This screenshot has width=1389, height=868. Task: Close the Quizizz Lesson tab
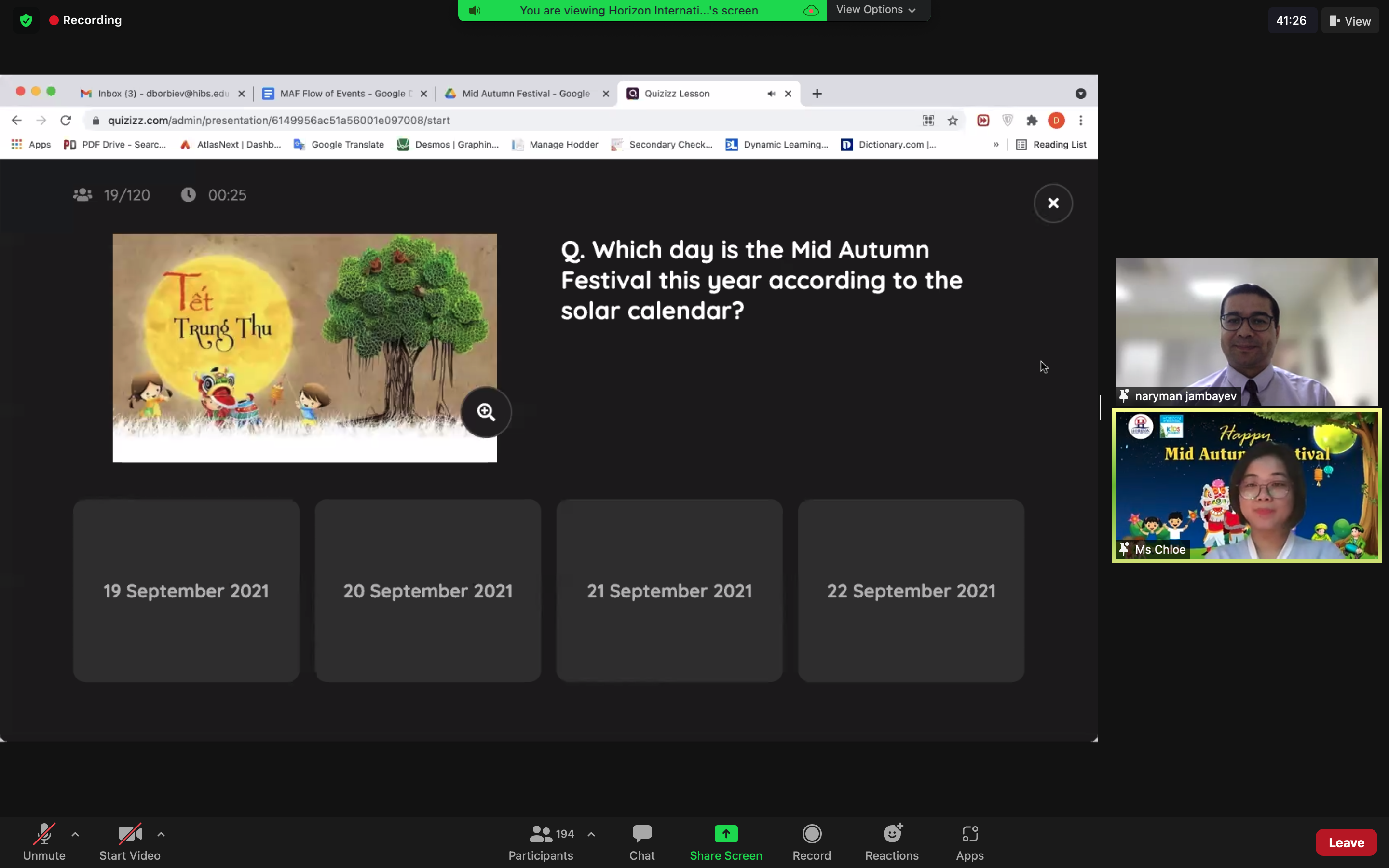788,94
